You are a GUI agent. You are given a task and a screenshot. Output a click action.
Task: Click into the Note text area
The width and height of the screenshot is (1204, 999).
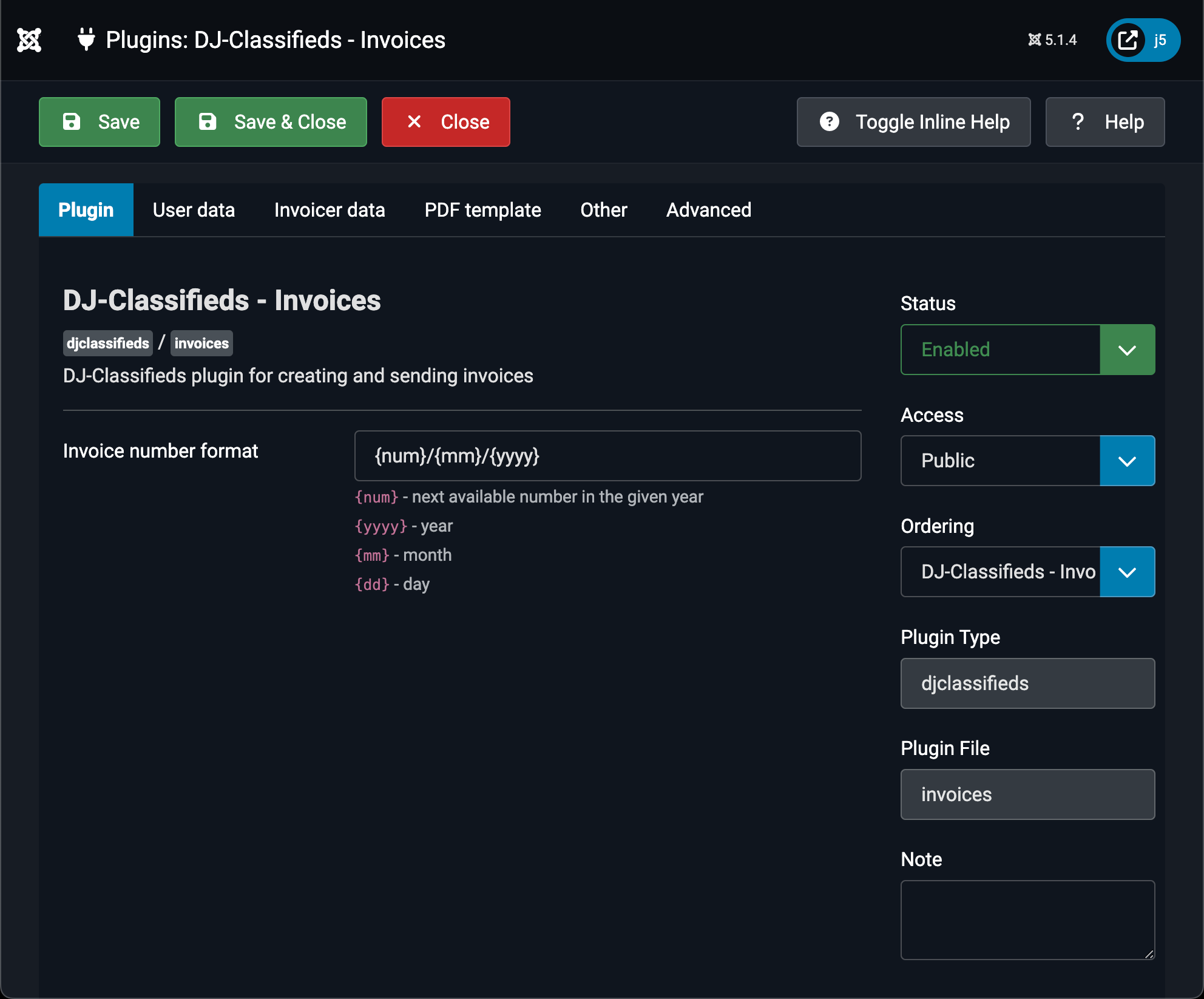point(1028,920)
